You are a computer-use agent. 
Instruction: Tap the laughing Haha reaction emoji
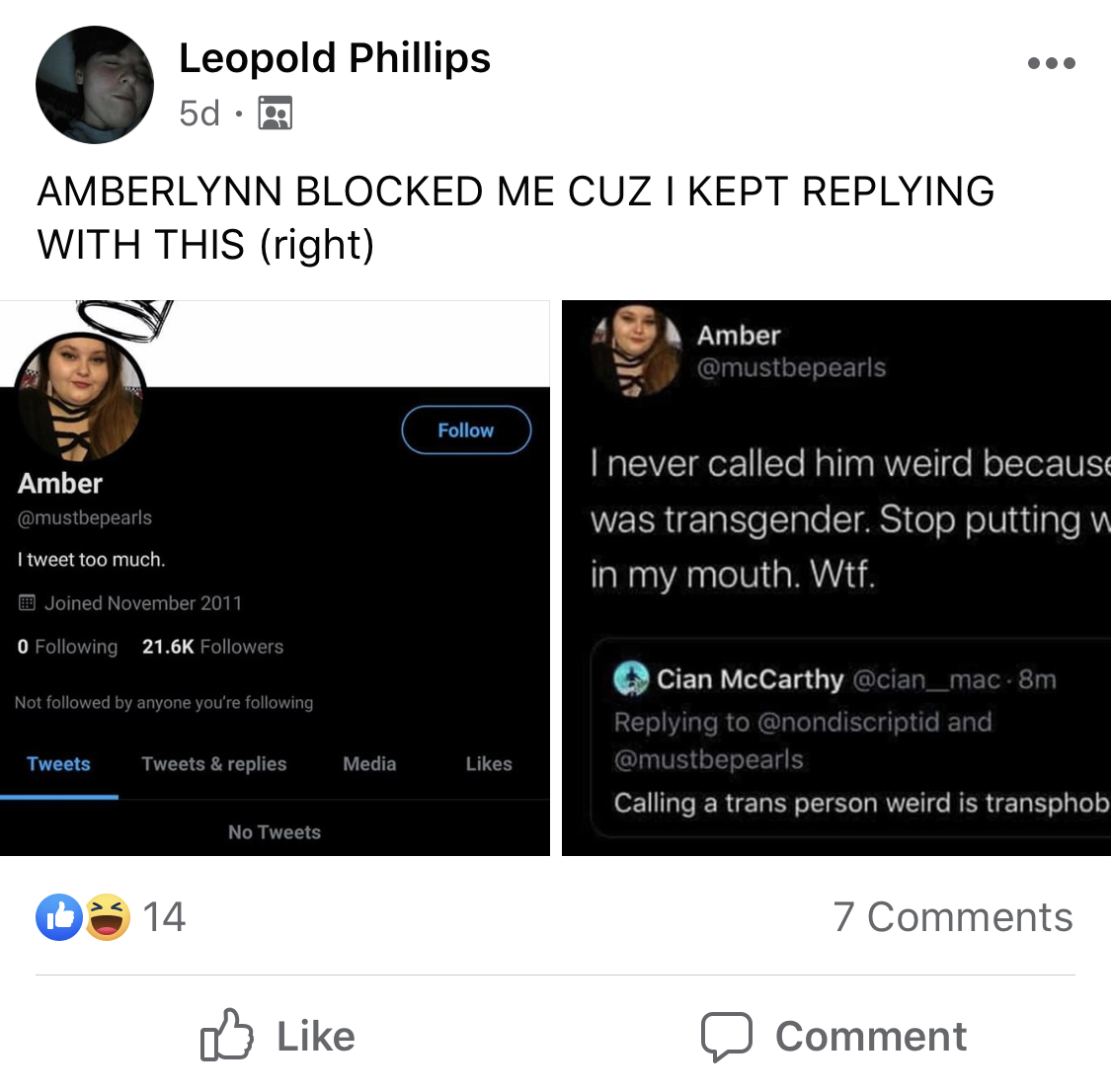pos(108,917)
